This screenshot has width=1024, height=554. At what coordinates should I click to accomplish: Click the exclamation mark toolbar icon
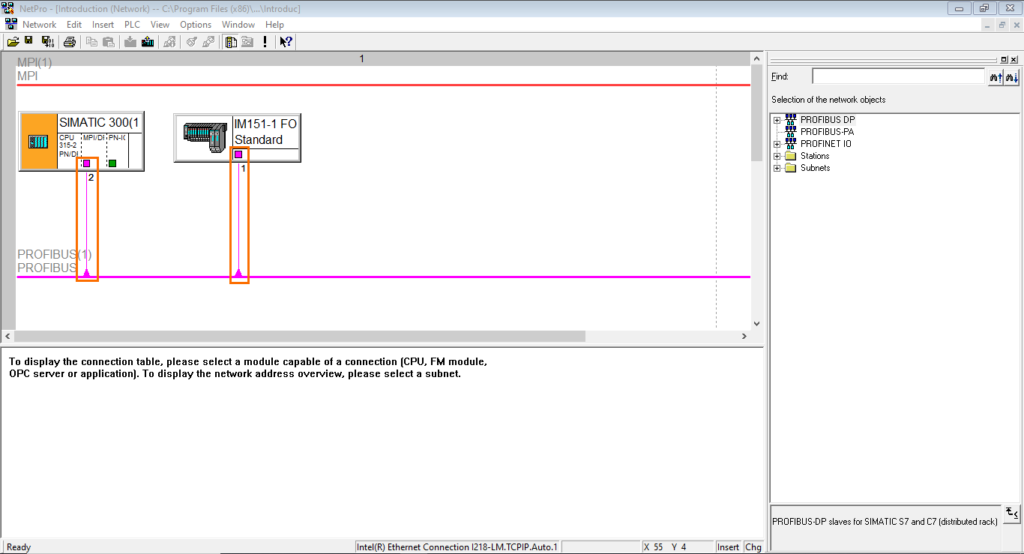(x=264, y=42)
